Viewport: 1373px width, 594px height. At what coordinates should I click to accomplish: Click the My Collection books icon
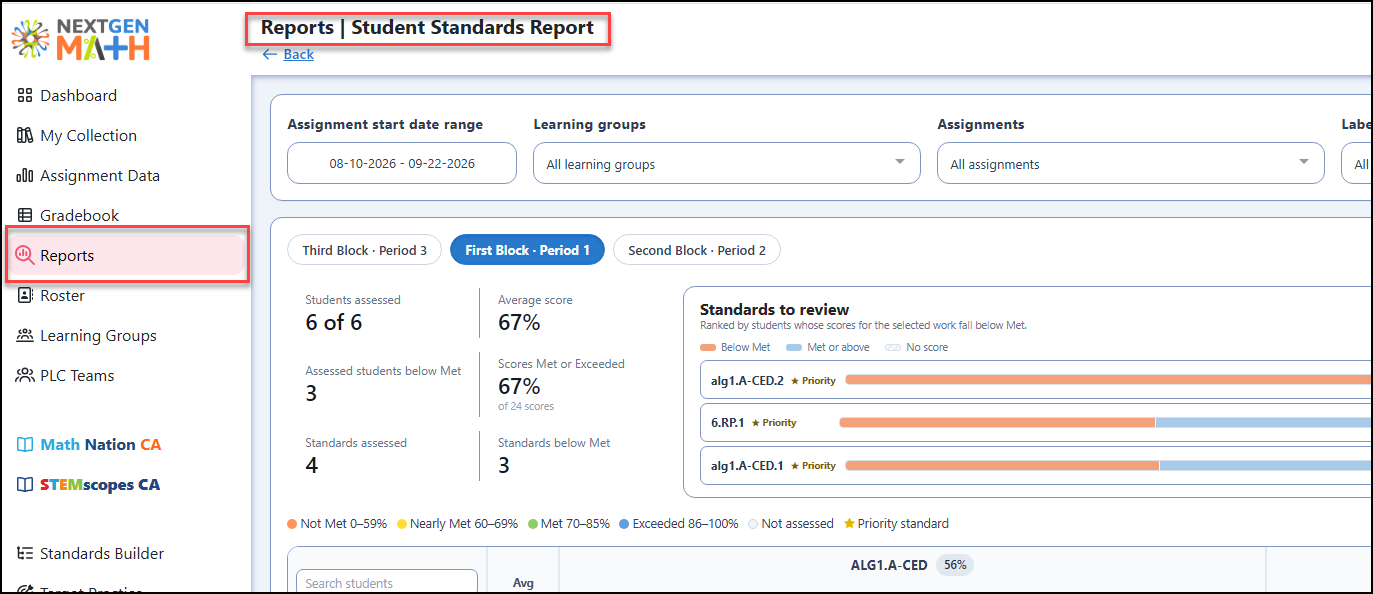click(x=25, y=136)
